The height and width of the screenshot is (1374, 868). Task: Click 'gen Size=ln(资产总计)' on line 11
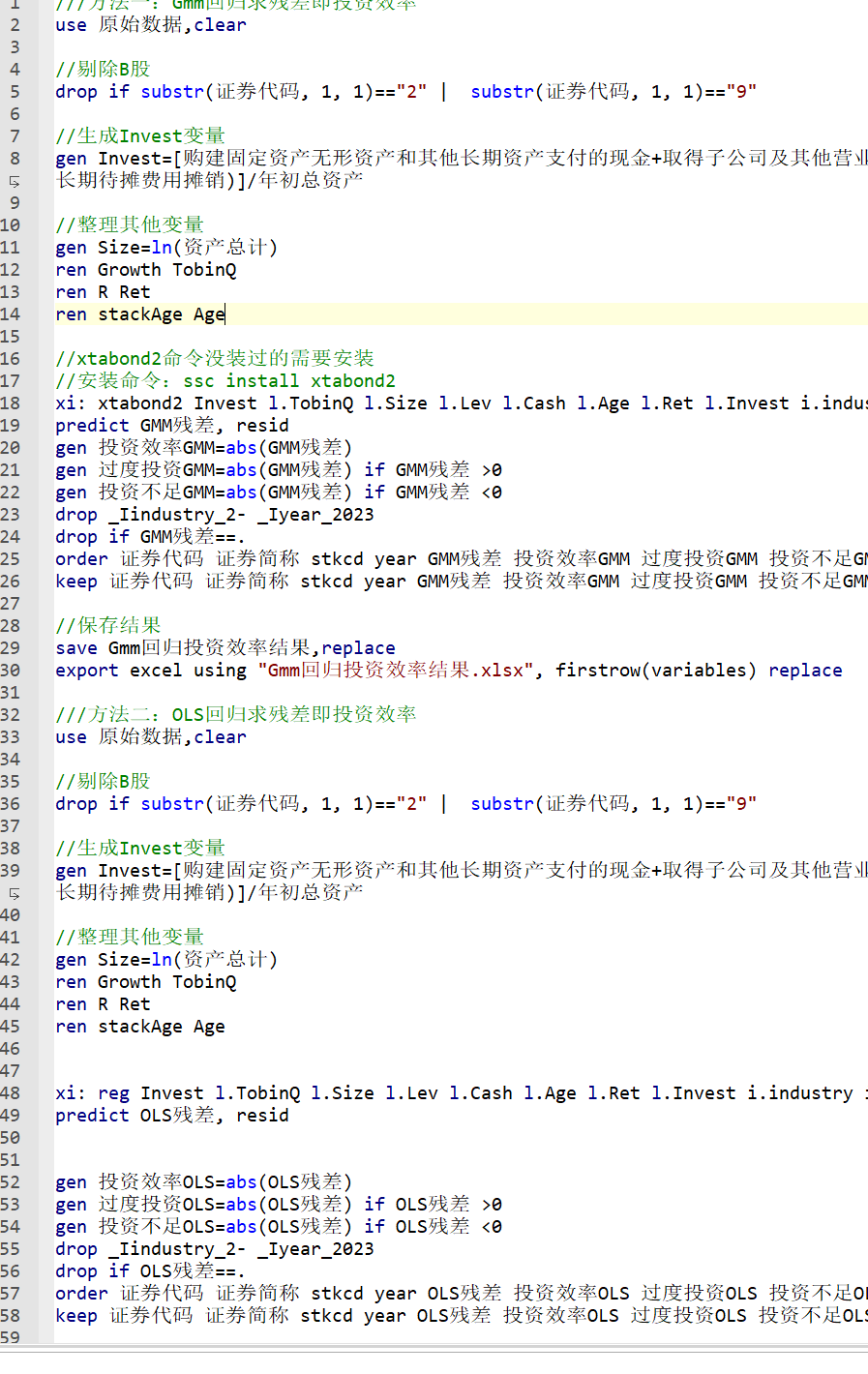coord(166,248)
